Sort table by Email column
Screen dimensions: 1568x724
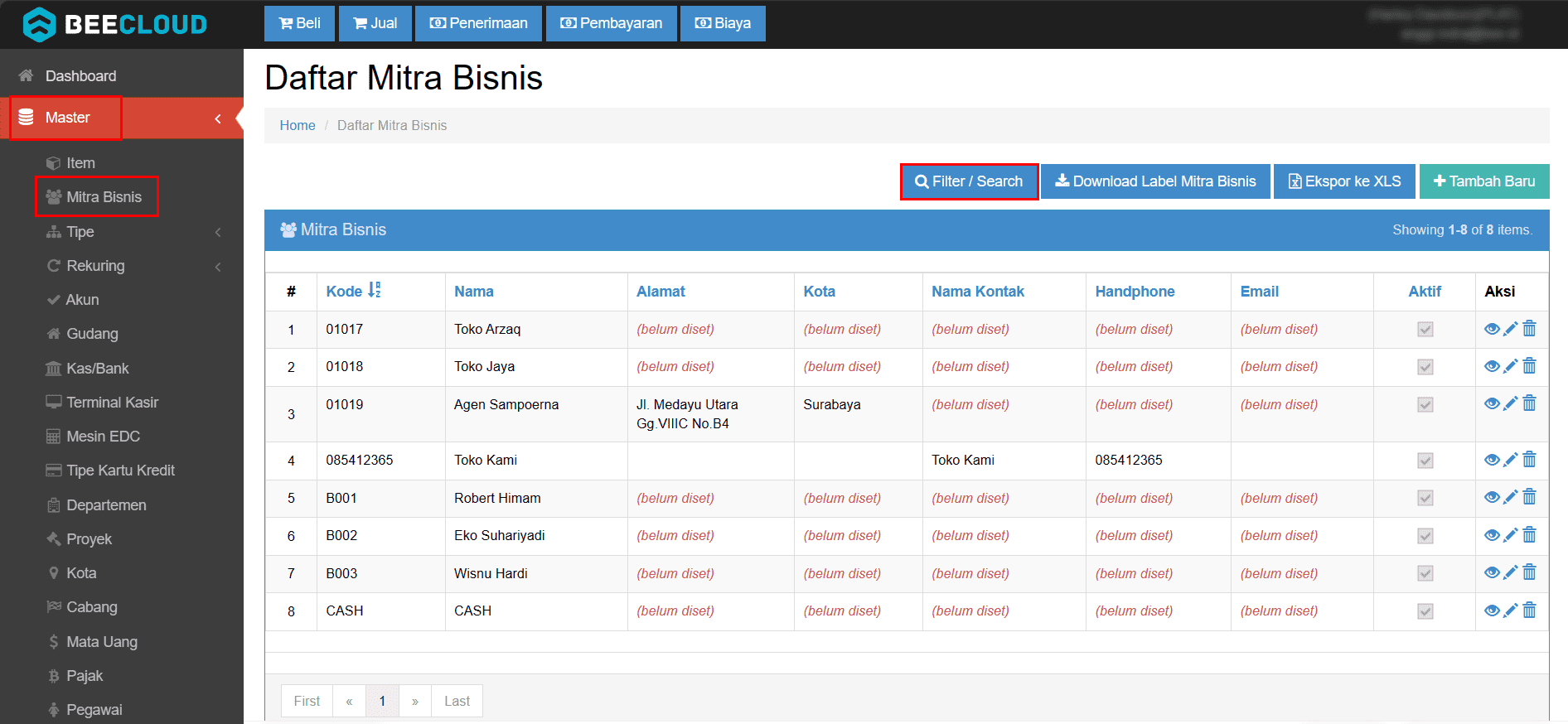tap(1259, 292)
